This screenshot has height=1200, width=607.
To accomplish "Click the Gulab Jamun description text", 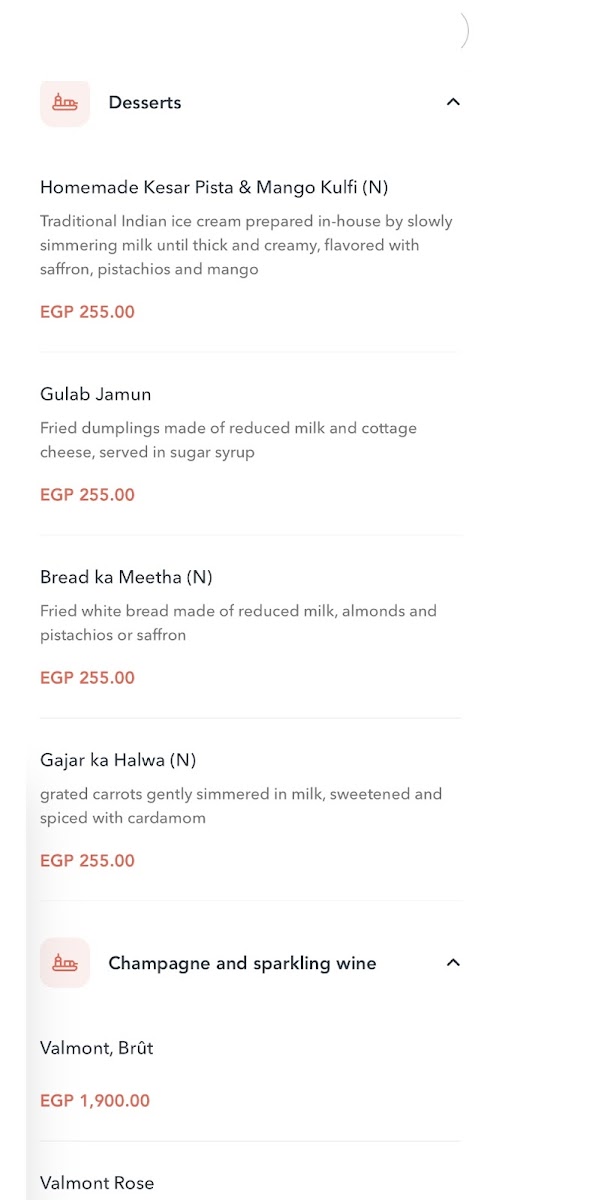I will coord(229,440).
